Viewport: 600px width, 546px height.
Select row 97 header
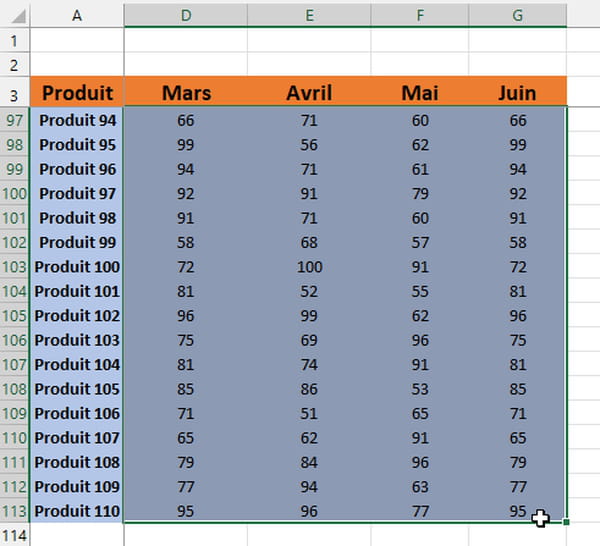coord(15,120)
